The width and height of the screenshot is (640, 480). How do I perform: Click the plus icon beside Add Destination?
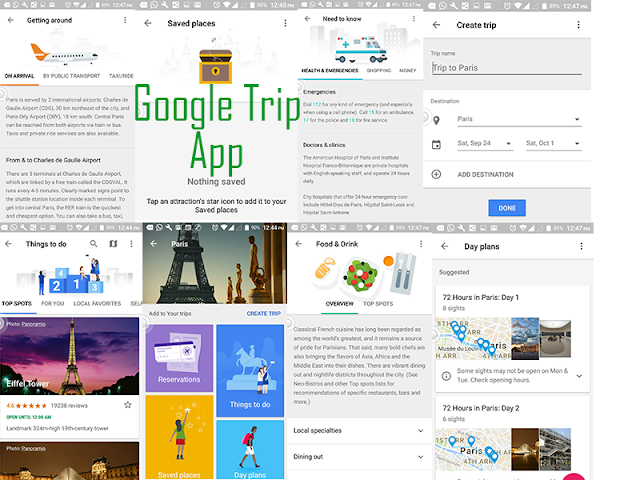pyautogui.click(x=436, y=174)
